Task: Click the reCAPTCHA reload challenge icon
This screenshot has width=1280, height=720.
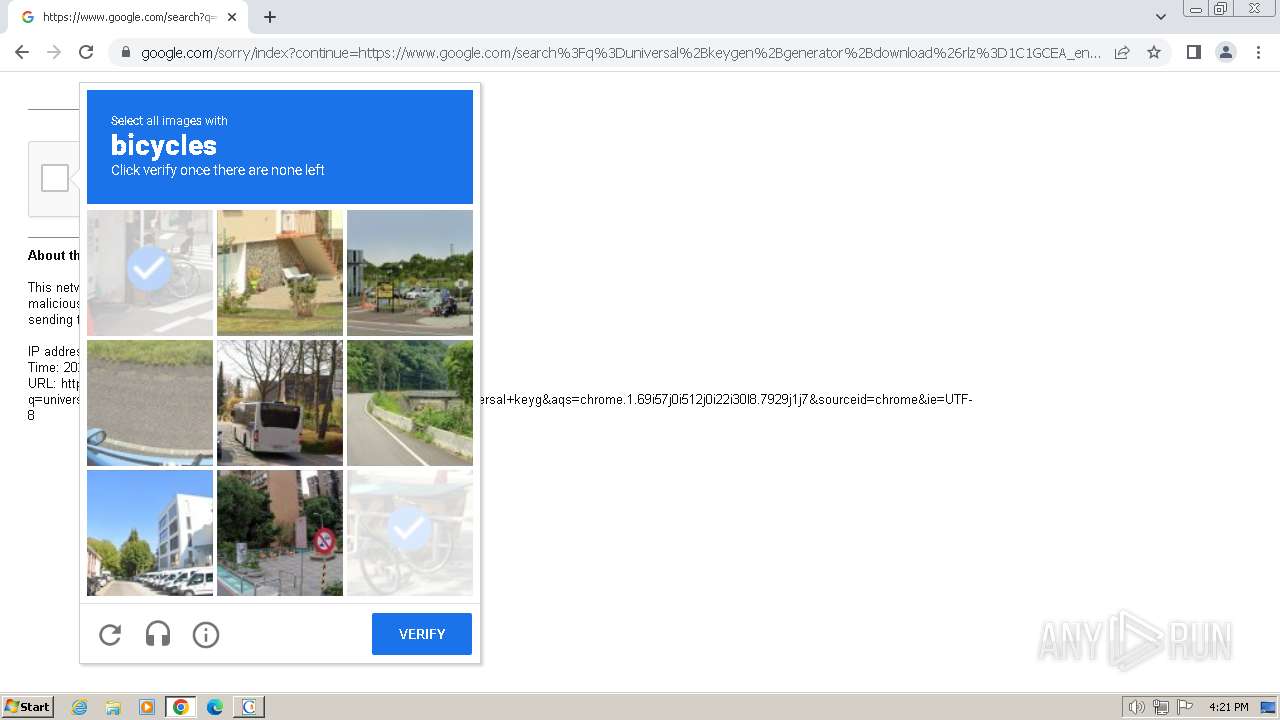Action: point(110,634)
